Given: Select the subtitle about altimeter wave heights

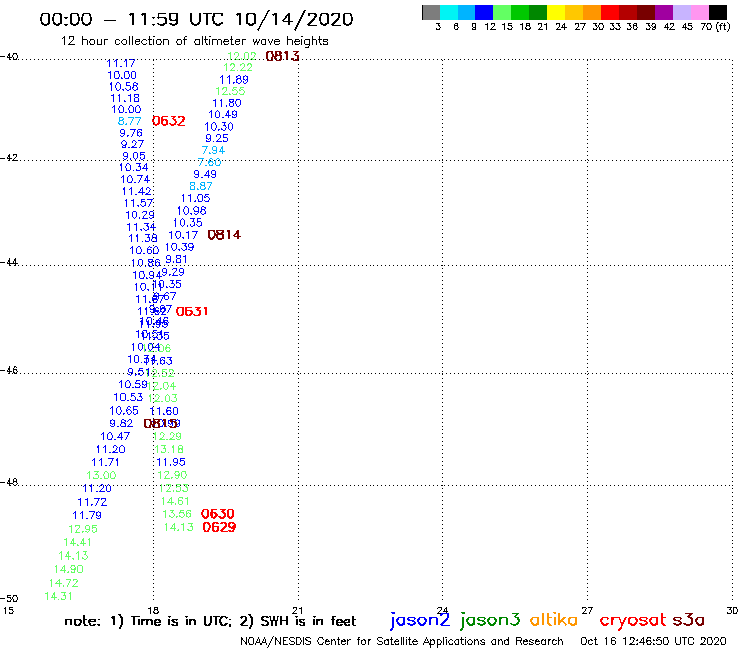Looking at the screenshot, I should (194, 41).
